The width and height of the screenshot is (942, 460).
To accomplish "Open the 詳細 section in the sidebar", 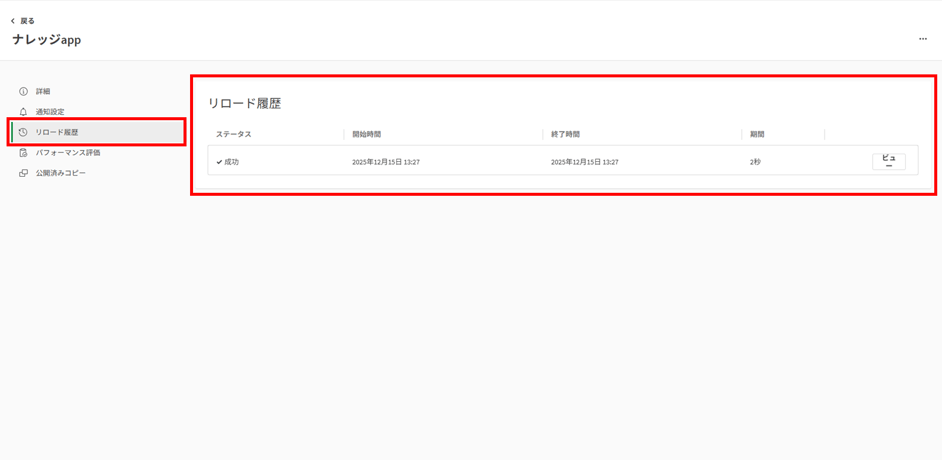I will click(43, 91).
